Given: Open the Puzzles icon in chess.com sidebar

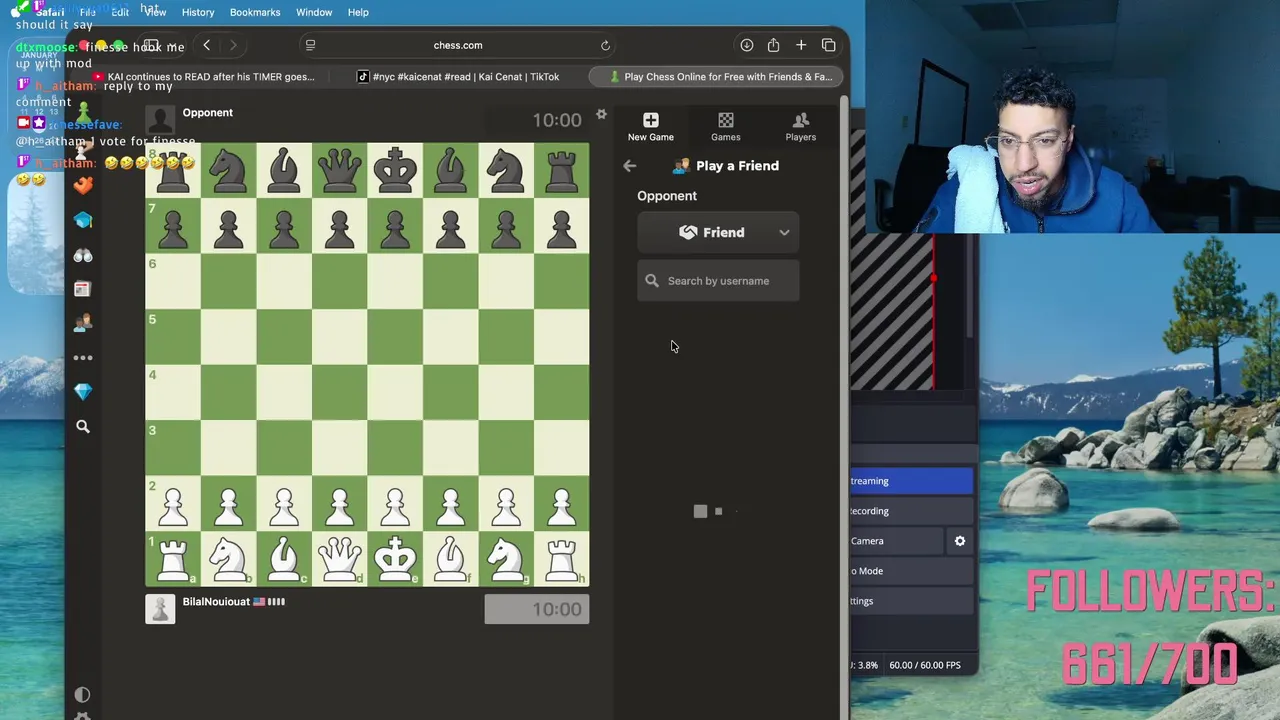Looking at the screenshot, I should point(83,185).
